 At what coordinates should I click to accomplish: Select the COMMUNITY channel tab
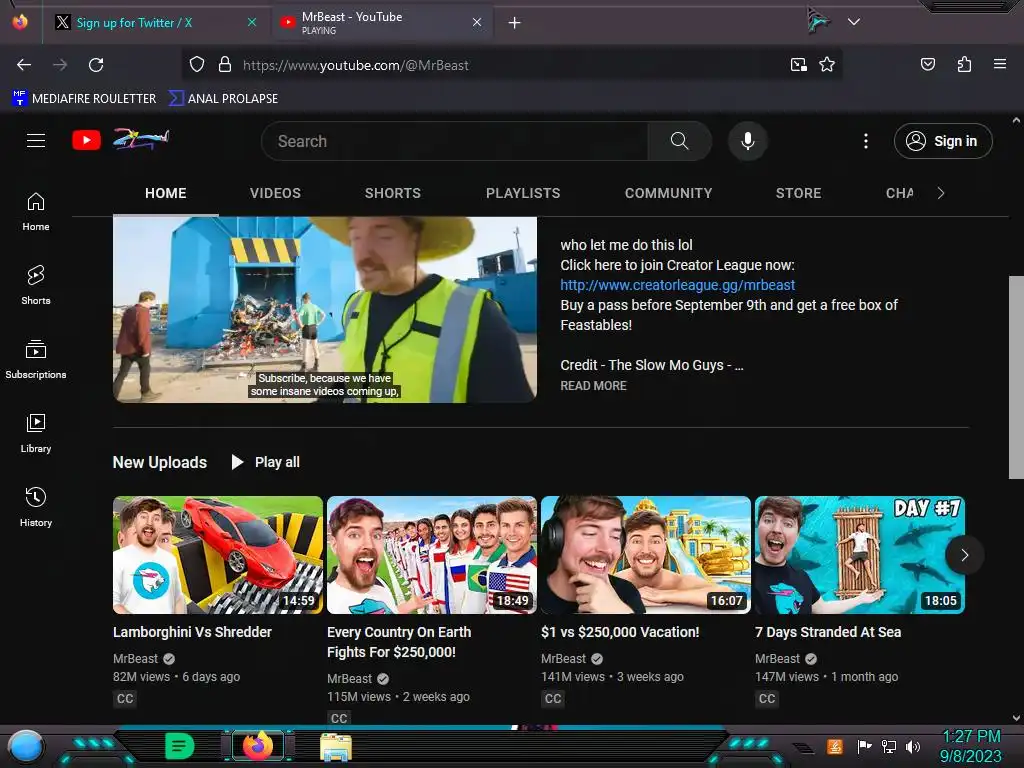tap(668, 193)
